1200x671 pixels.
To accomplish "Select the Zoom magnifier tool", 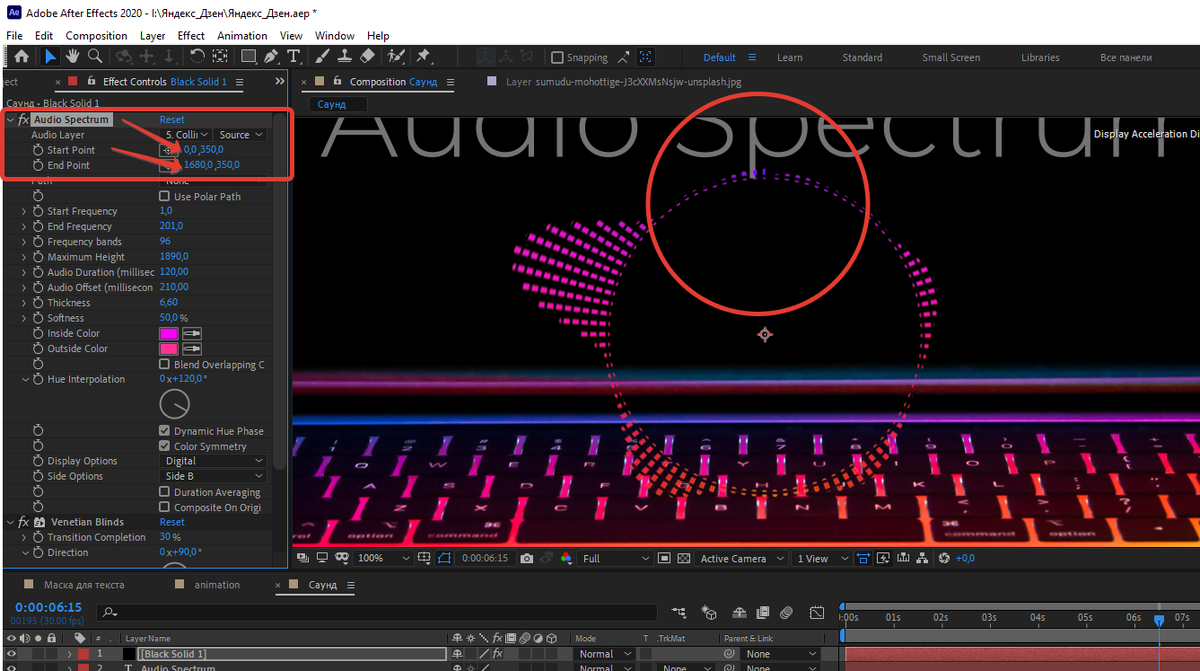I will pos(95,57).
